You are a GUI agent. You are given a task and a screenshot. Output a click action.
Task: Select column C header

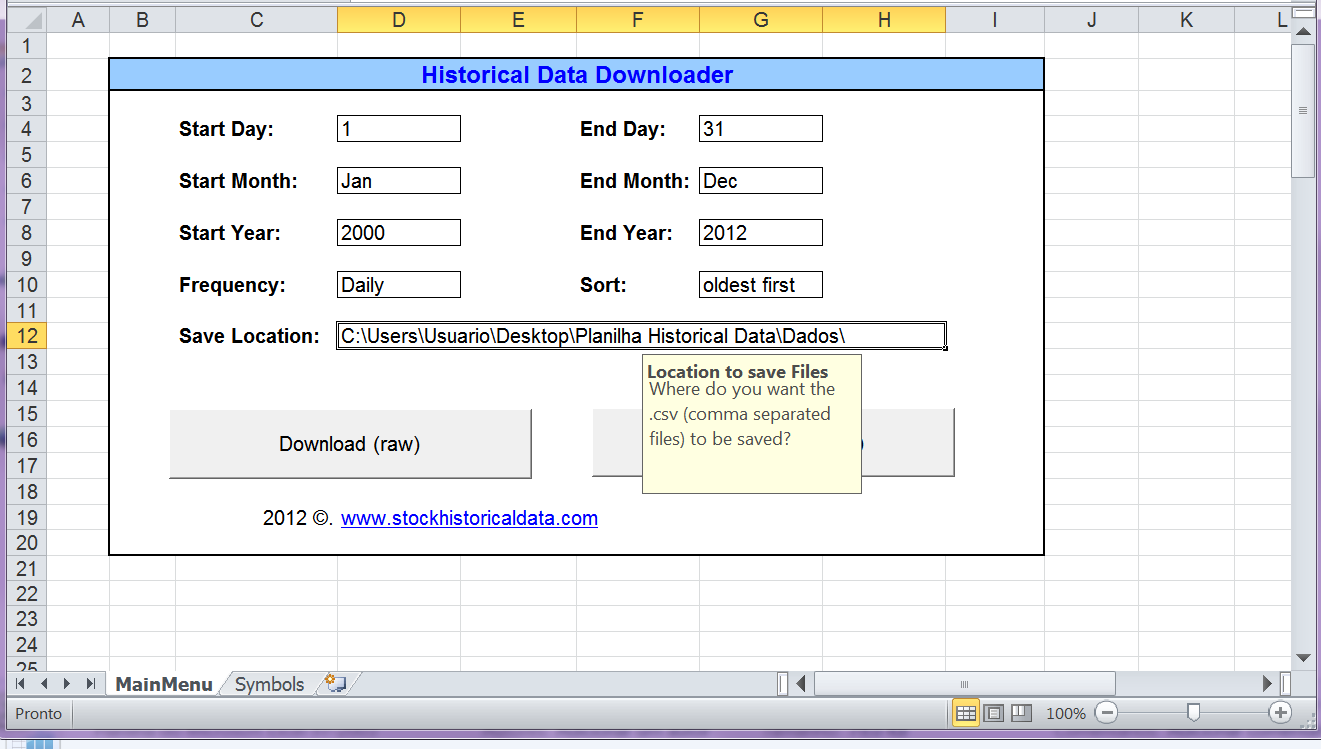click(257, 19)
